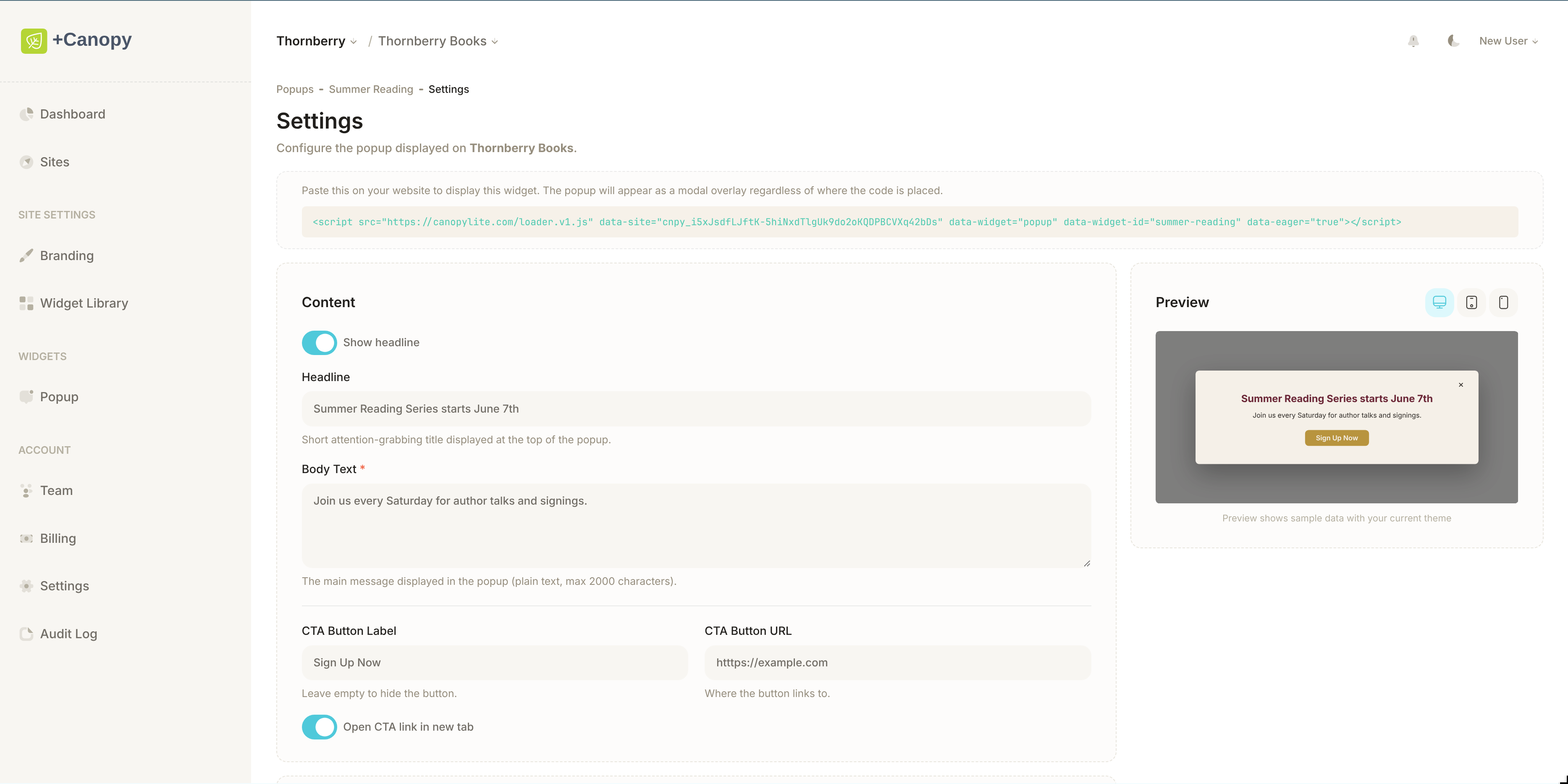The height and width of the screenshot is (784, 1568).
Task: Open the New User account menu
Action: [1509, 41]
